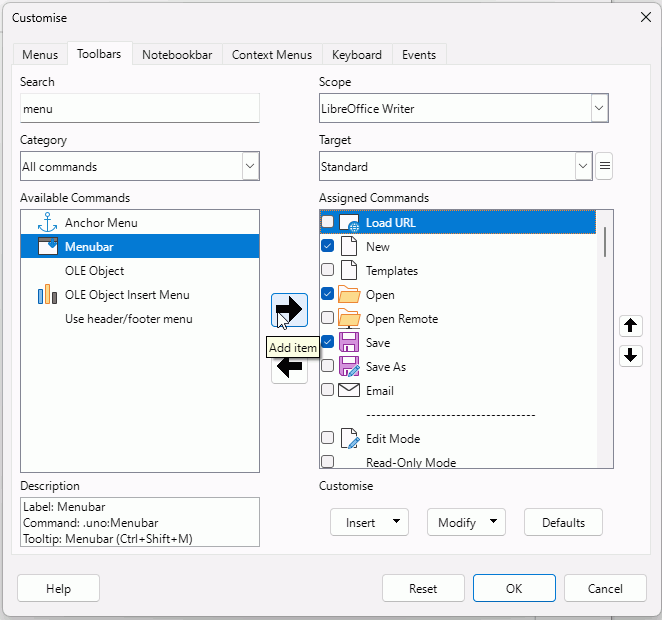The width and height of the screenshot is (662, 620).
Task: Open the Scope dropdown list
Action: click(598, 109)
